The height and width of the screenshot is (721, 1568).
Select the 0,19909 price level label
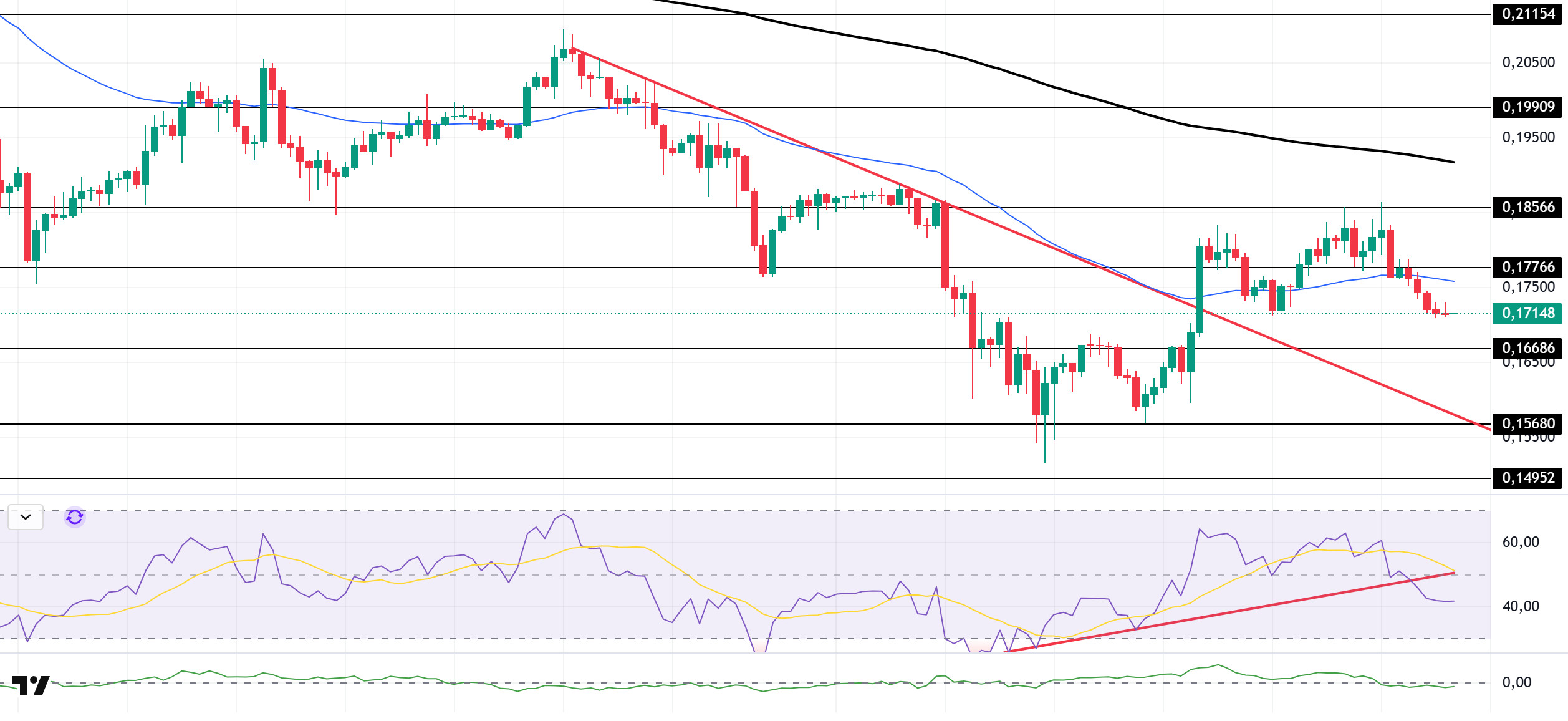pyautogui.click(x=1527, y=107)
